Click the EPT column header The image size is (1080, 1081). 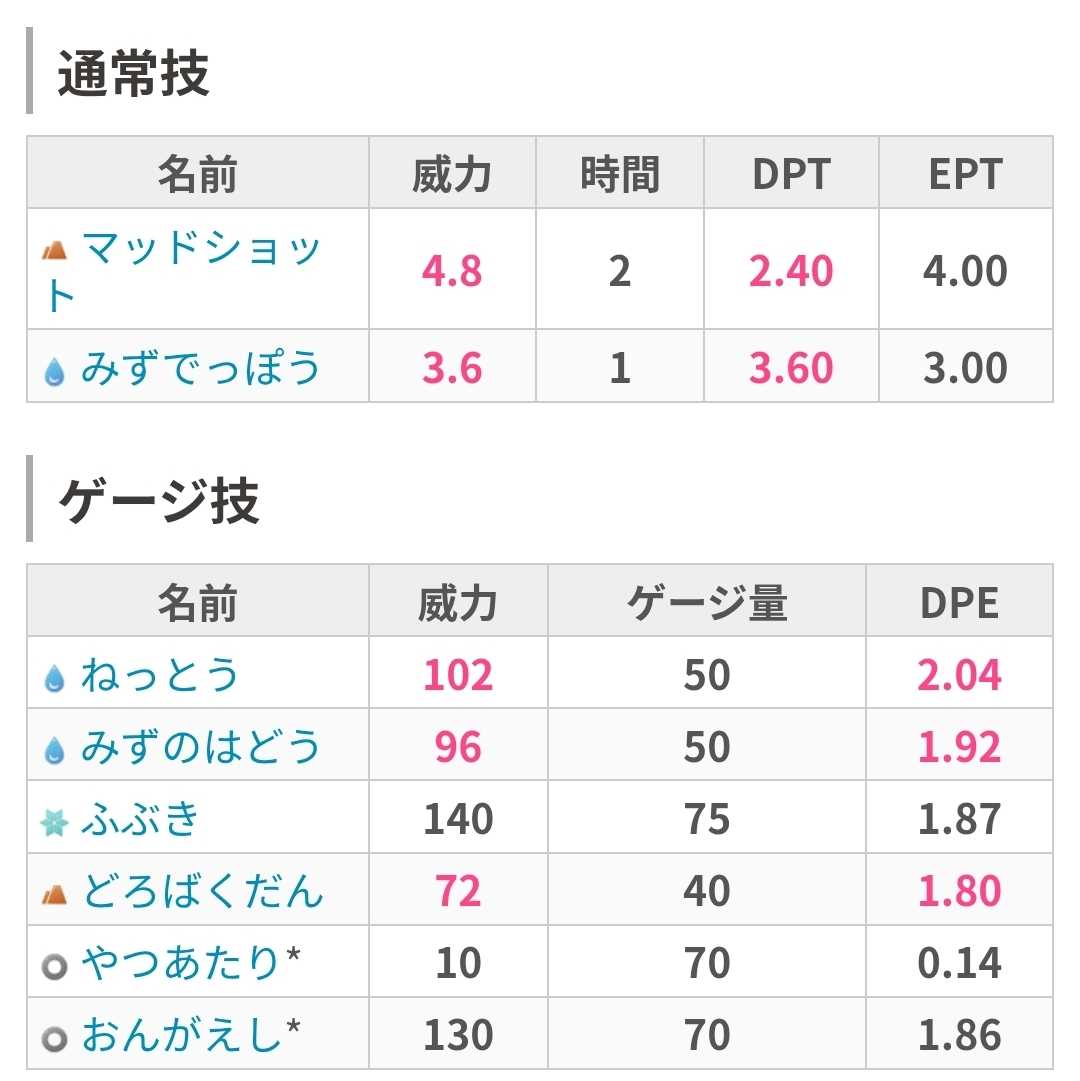(x=966, y=173)
